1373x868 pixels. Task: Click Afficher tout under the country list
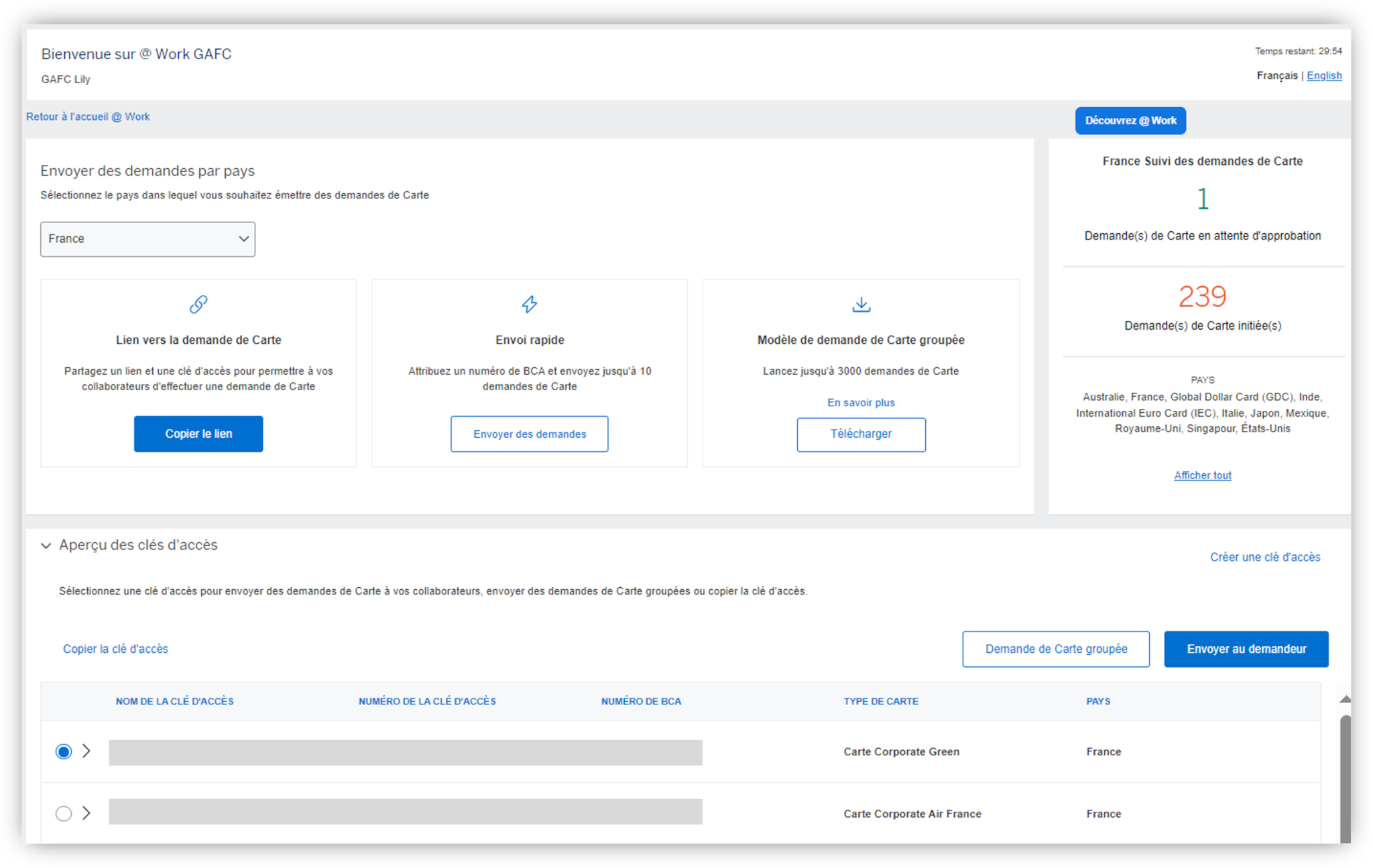[x=1202, y=475]
